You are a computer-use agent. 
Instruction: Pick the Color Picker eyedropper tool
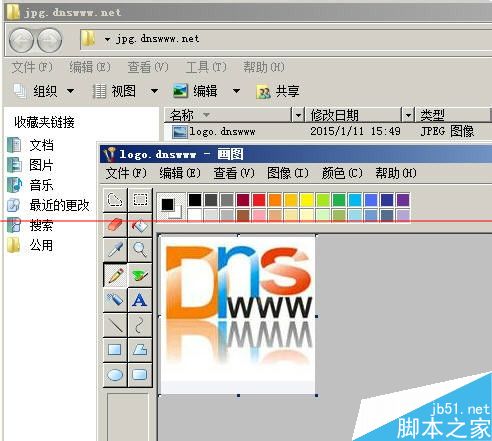coord(115,250)
